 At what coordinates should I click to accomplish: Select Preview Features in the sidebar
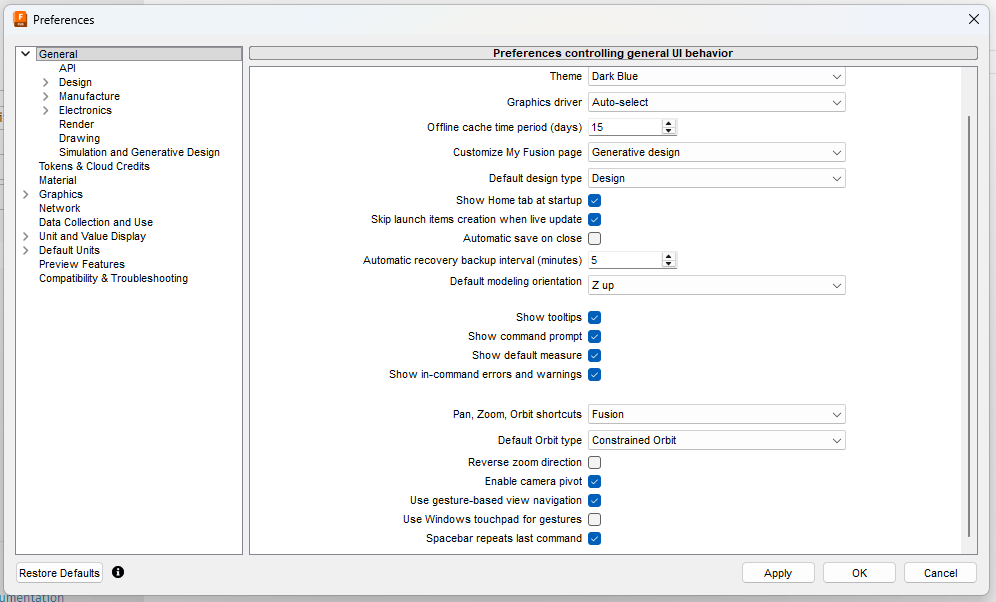(x=82, y=265)
